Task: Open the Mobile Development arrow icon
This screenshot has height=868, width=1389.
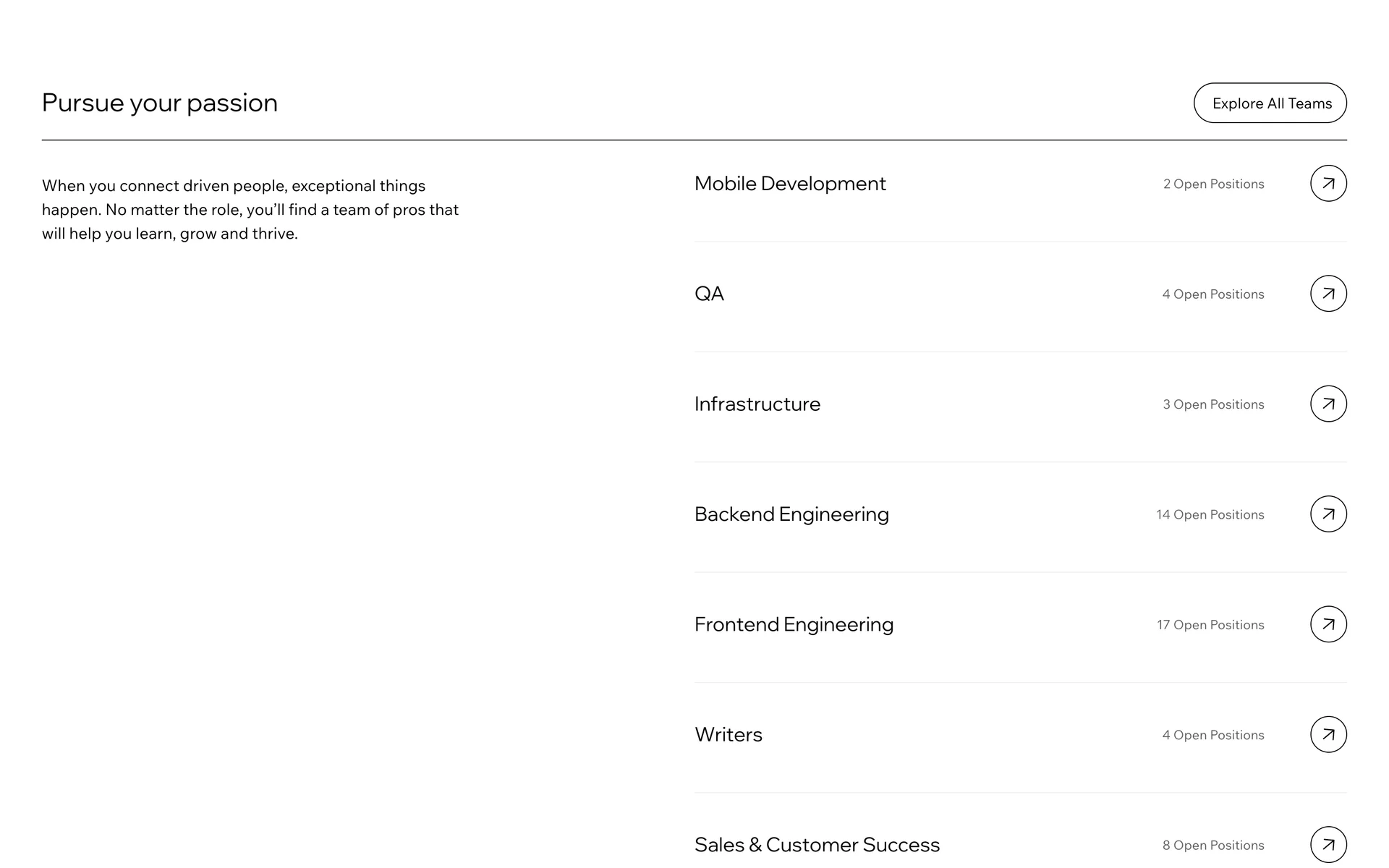Action: tap(1328, 184)
